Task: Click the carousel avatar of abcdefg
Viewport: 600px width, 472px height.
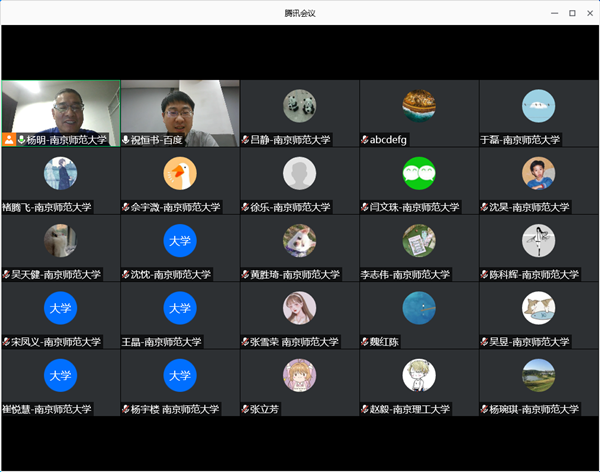Action: [419, 106]
